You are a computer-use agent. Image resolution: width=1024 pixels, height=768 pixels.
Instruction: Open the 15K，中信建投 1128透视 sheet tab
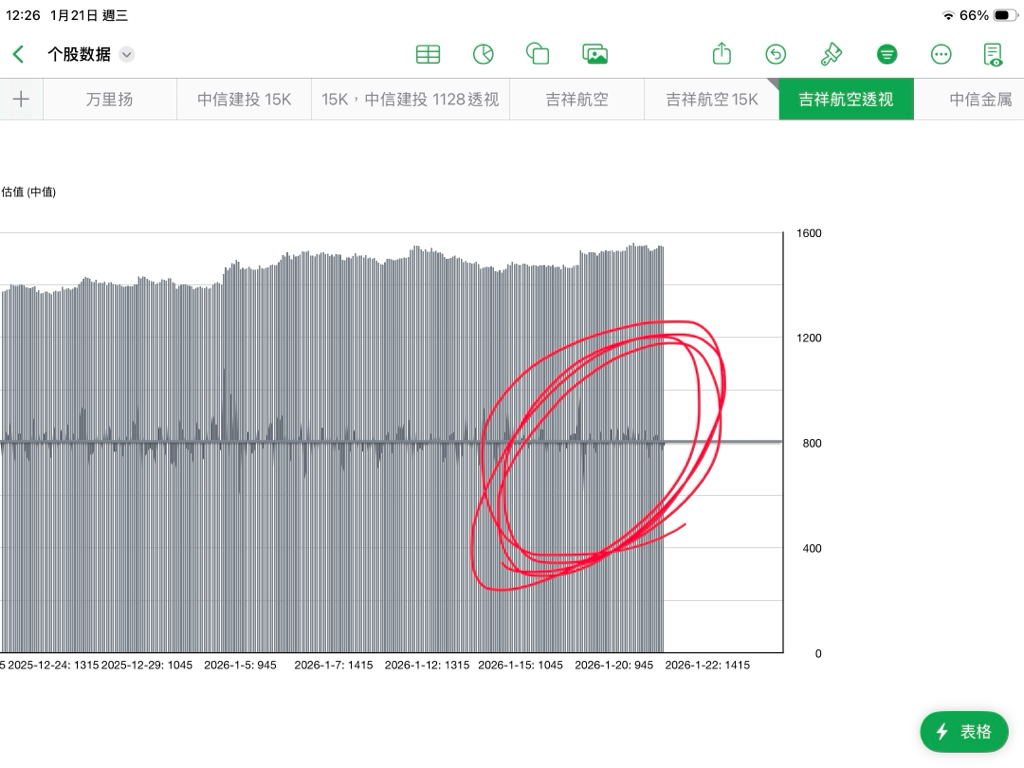point(410,99)
